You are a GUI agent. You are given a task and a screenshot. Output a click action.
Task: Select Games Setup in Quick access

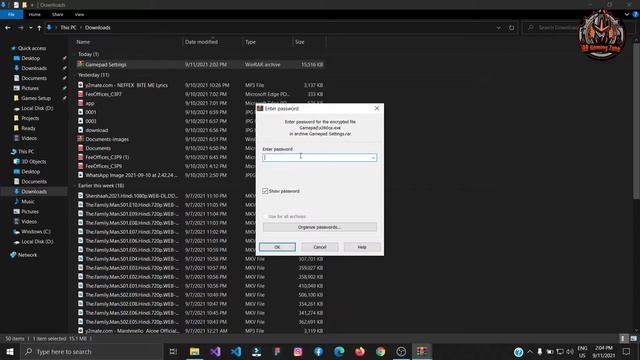click(36, 98)
